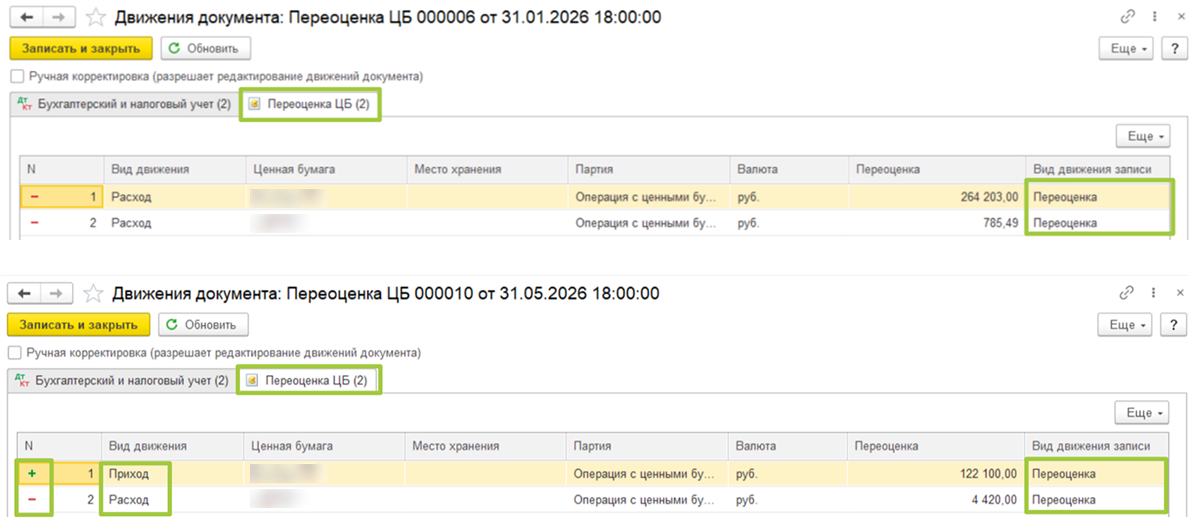The width and height of the screenshot is (1200, 529).
Task: Enable Ручная корректировка checkbox in 000006 window
Action: point(16,76)
